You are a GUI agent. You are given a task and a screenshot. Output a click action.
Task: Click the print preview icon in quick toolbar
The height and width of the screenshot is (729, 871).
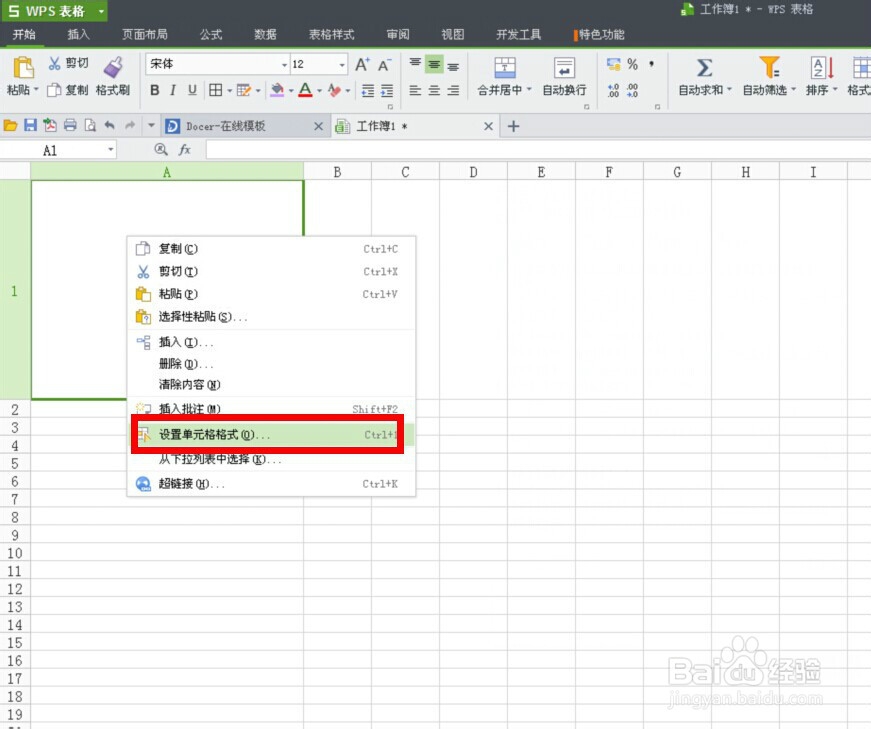(90, 126)
